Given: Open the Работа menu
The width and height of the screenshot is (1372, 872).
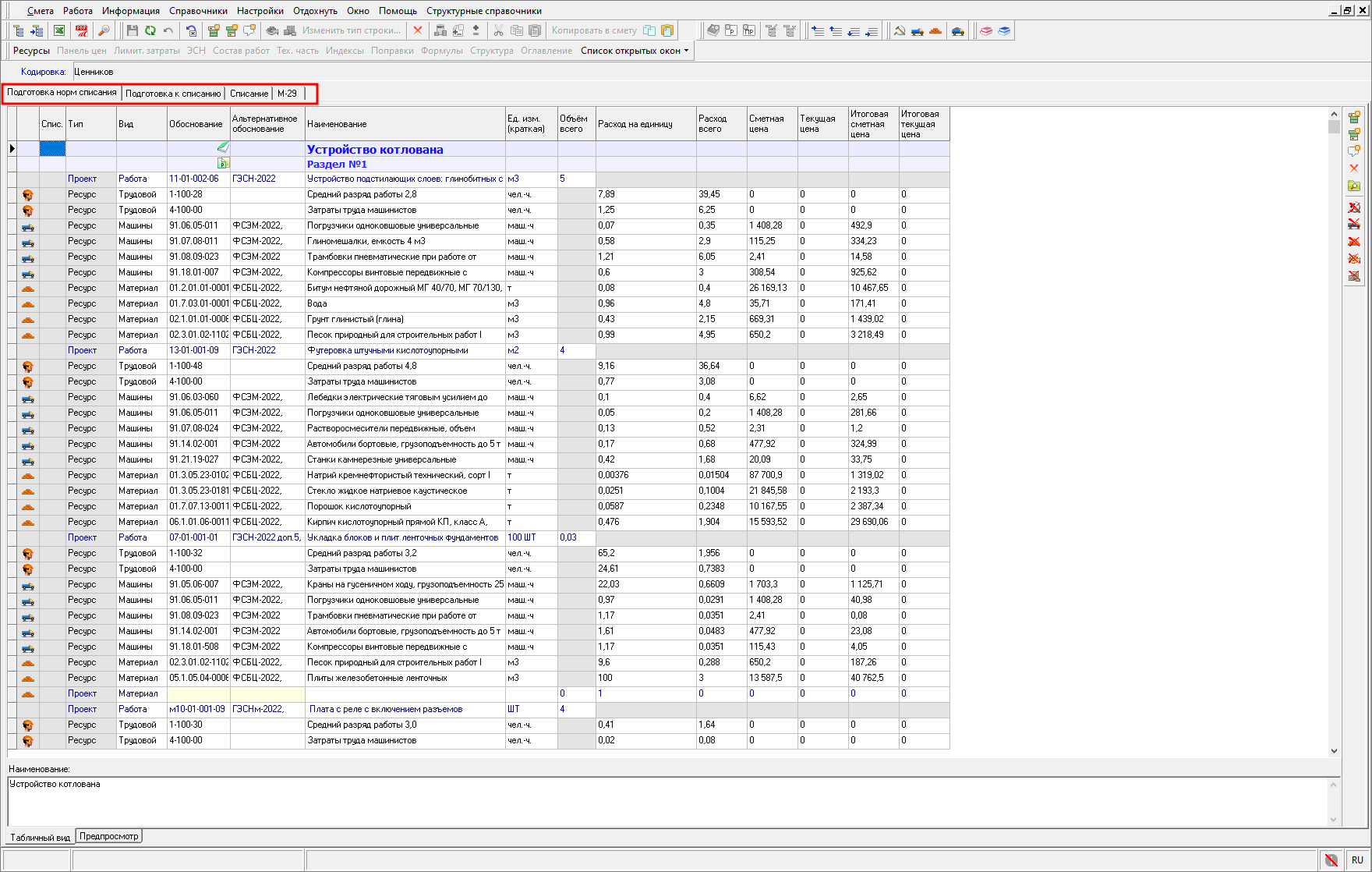Looking at the screenshot, I should pos(78,11).
